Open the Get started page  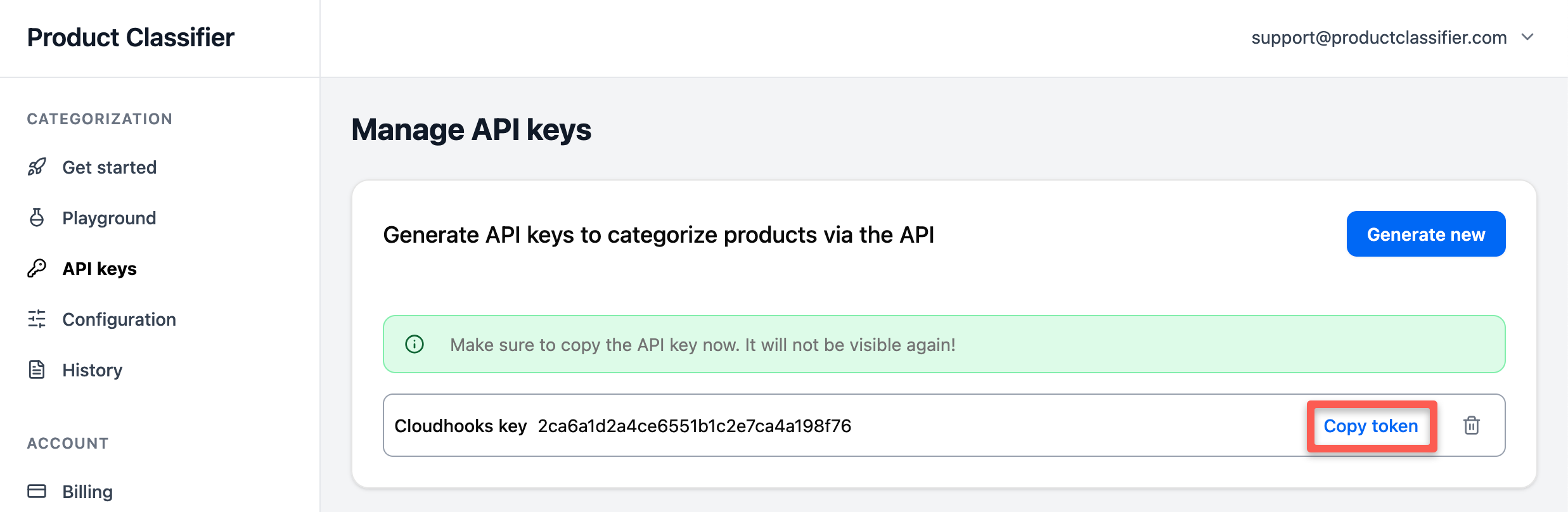[x=110, y=167]
